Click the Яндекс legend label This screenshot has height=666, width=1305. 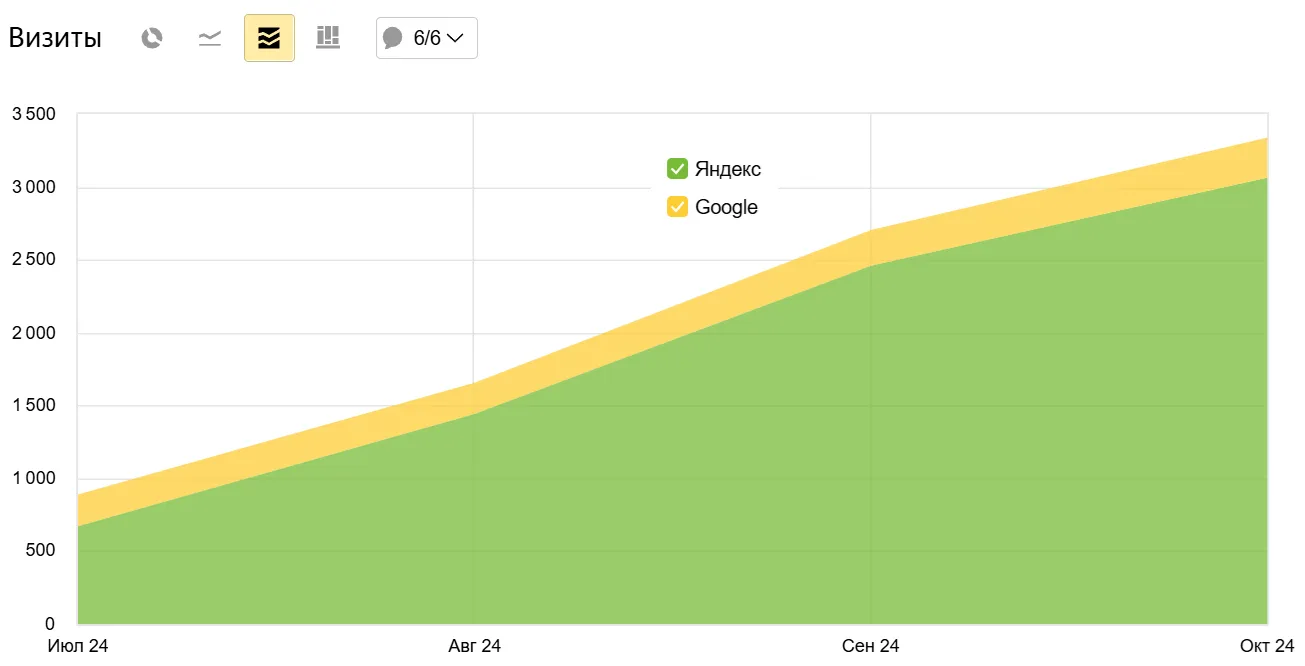click(x=728, y=169)
